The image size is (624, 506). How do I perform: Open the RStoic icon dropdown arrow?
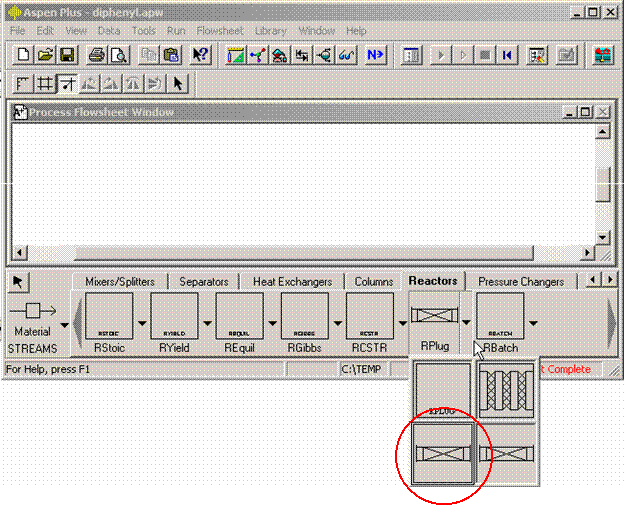[x=142, y=324]
